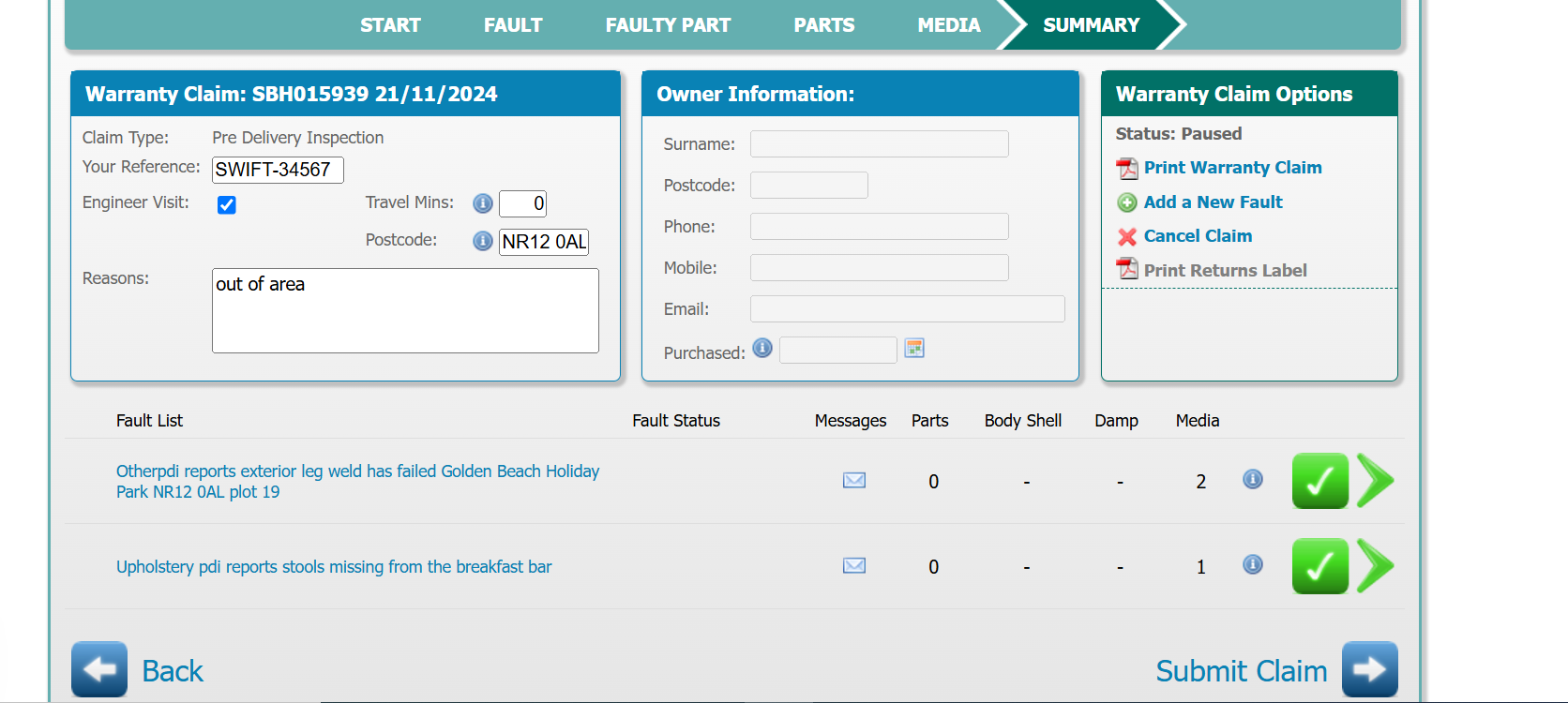The image size is (1568, 703).
Task: Click the 'Status: Paused' text
Action: tap(1179, 134)
